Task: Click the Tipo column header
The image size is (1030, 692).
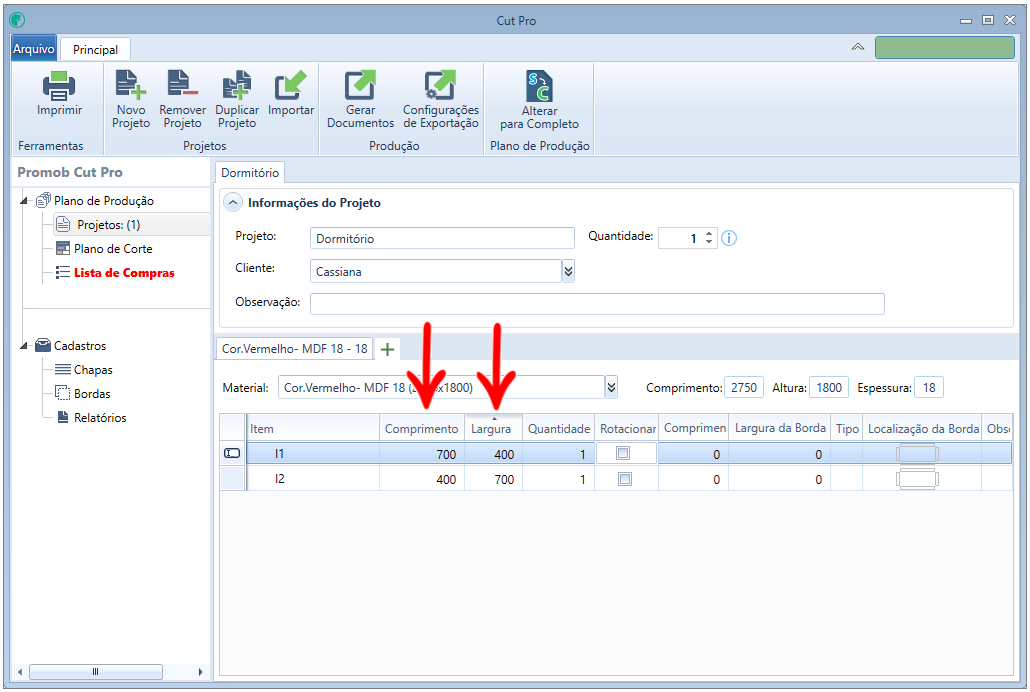Action: (x=847, y=428)
